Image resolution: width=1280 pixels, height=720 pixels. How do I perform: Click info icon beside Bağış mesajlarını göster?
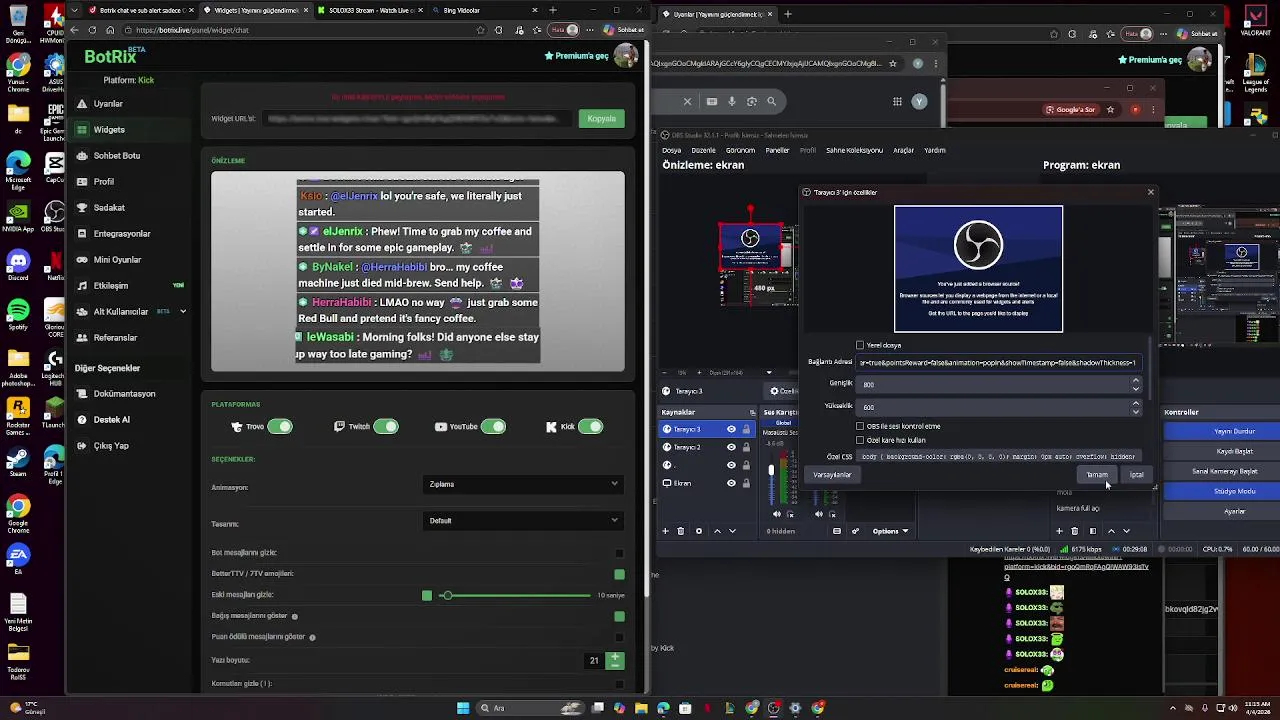point(294,616)
